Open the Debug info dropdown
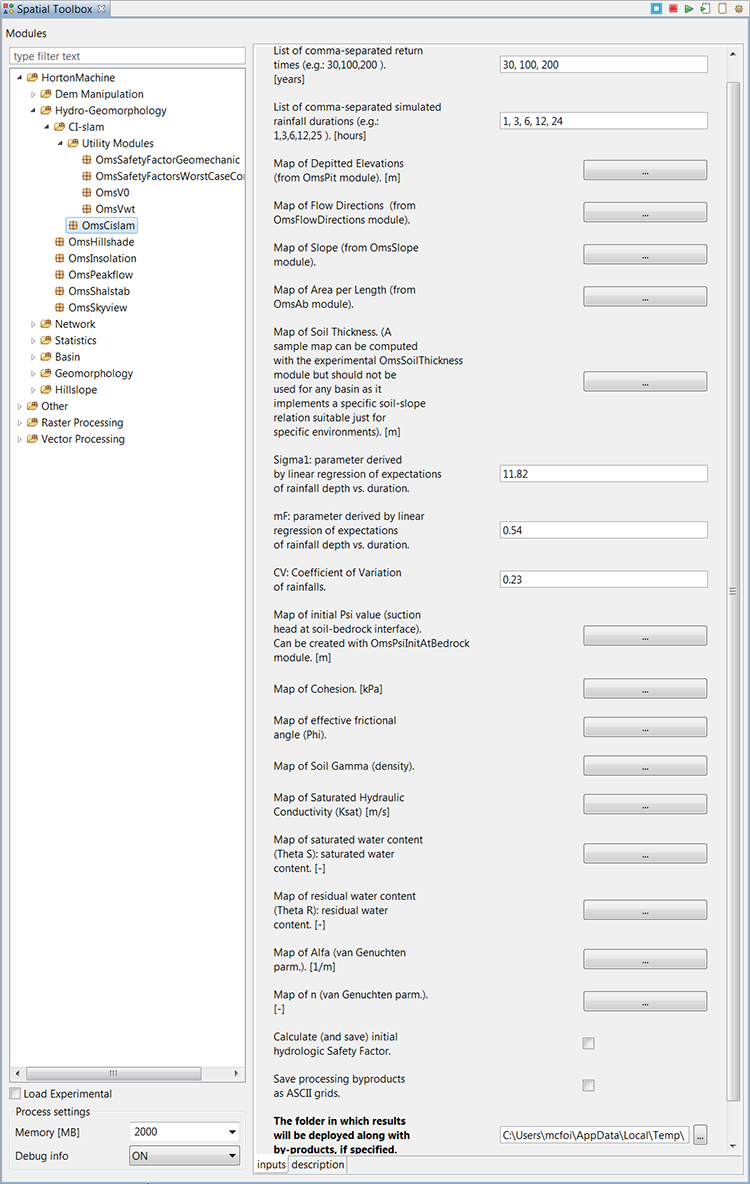This screenshot has width=750, height=1184. click(x=233, y=1157)
